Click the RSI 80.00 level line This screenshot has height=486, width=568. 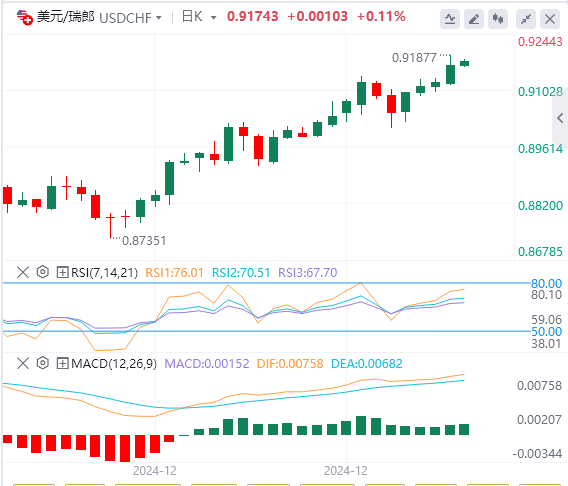point(266,283)
